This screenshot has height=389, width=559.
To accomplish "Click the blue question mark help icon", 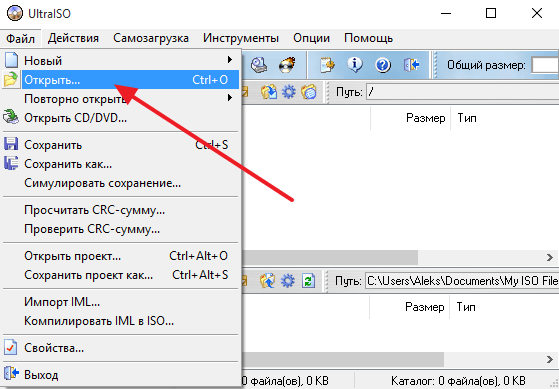I will click(x=383, y=65).
